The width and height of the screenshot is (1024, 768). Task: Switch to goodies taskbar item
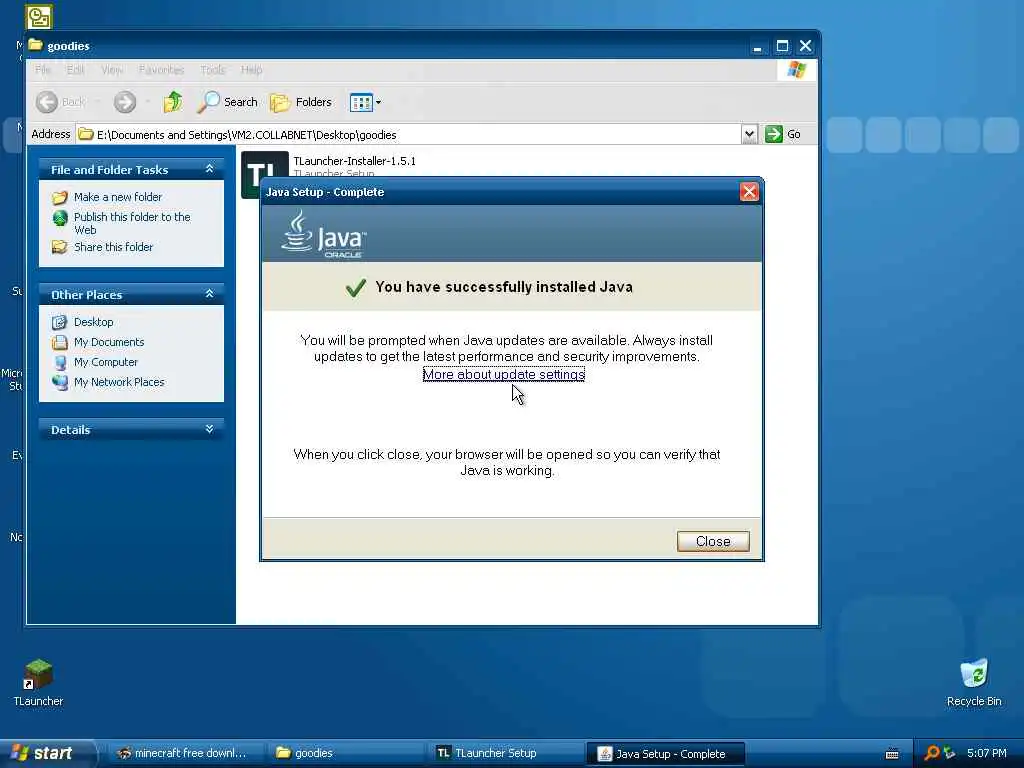pos(344,753)
